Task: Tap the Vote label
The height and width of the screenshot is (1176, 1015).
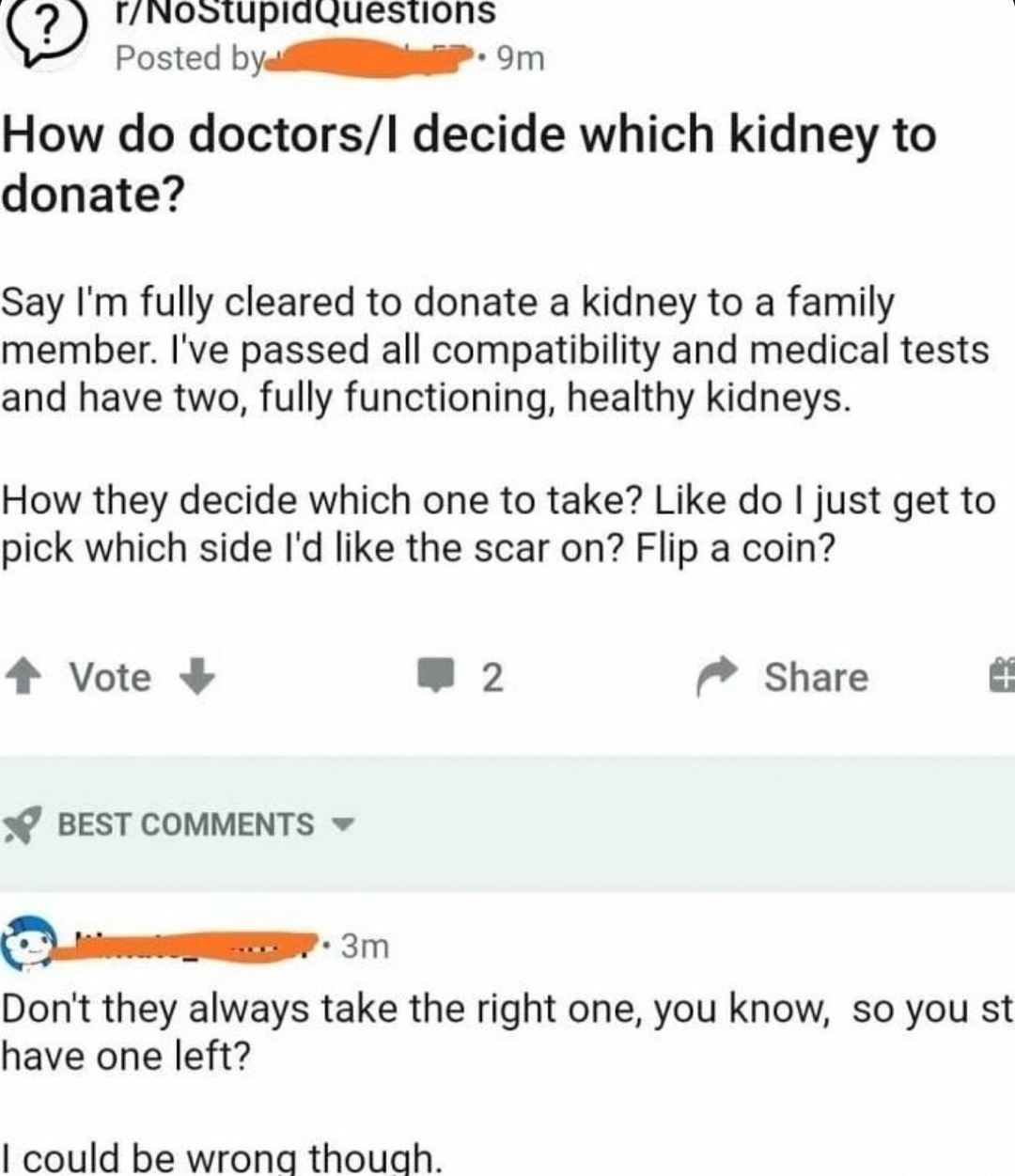Action: pyautogui.click(x=113, y=677)
